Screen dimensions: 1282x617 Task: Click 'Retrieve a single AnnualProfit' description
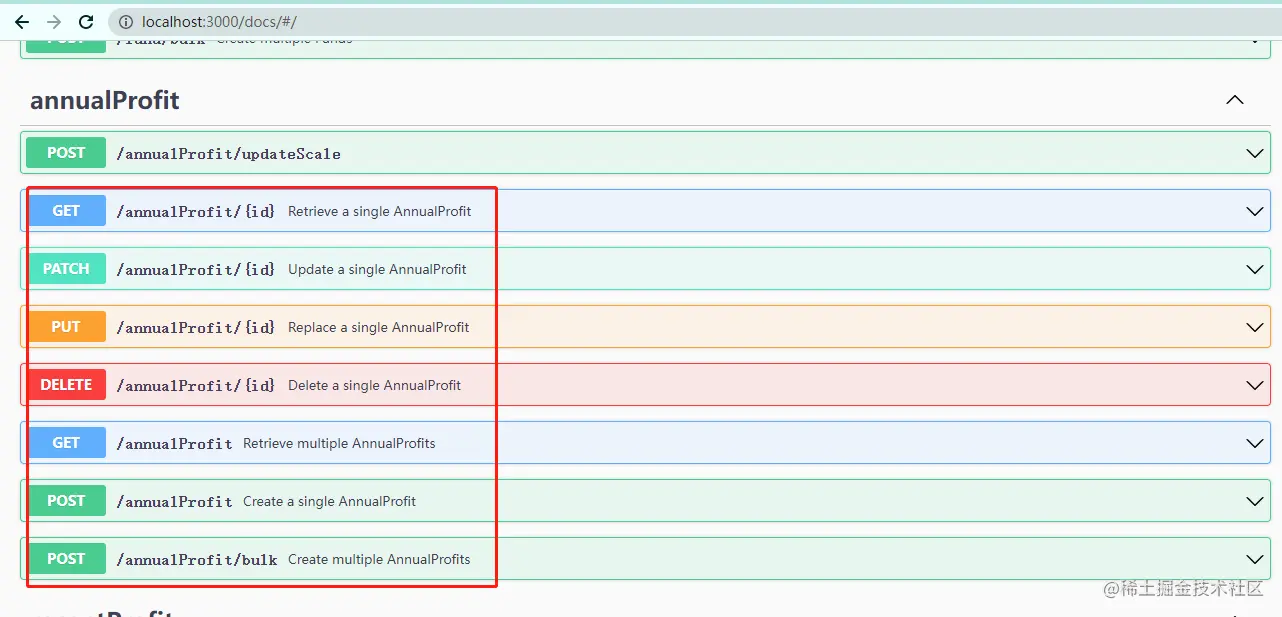380,212
